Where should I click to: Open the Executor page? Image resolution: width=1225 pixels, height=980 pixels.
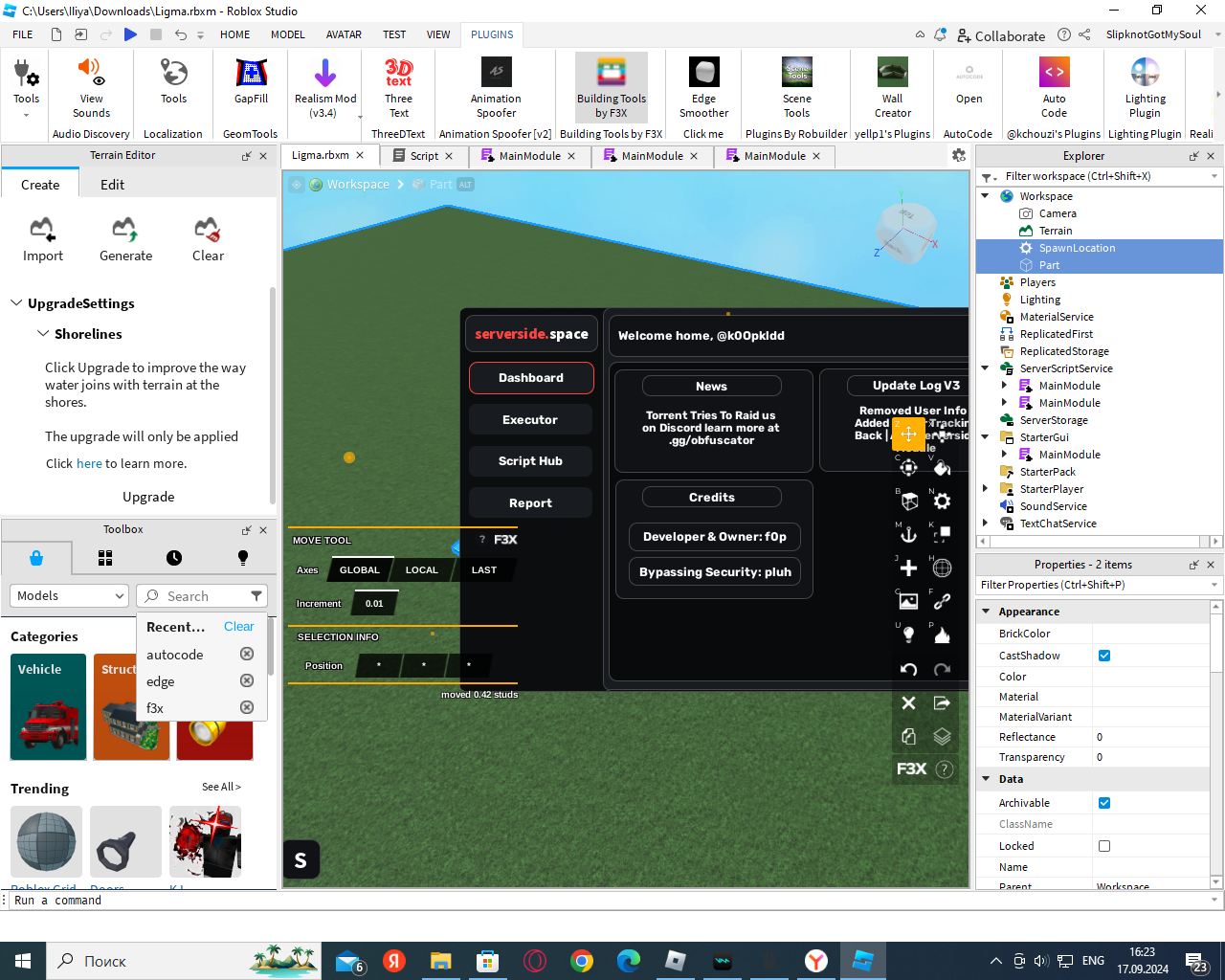pyautogui.click(x=530, y=419)
